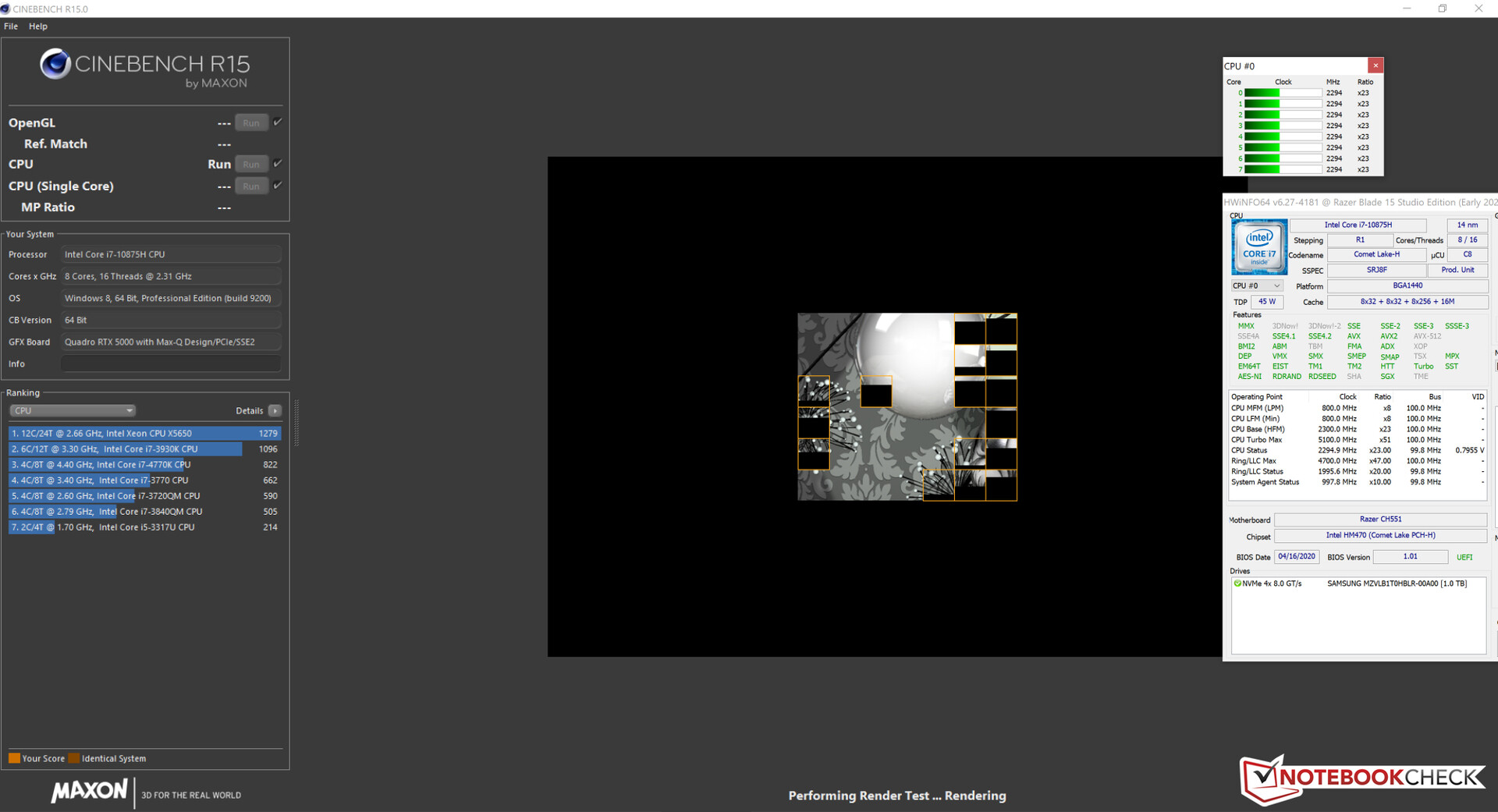
Task: Click the Comet Lake-H codename field
Action: pyautogui.click(x=1376, y=255)
